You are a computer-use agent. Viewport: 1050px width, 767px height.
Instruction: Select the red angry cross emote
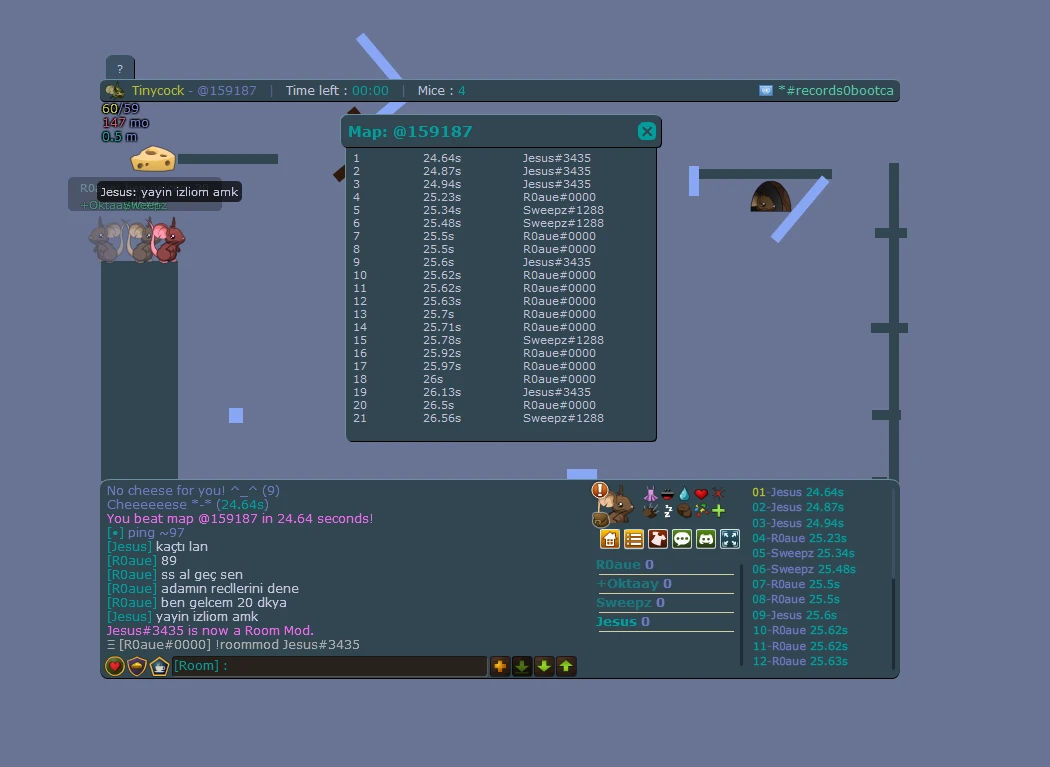pos(718,494)
